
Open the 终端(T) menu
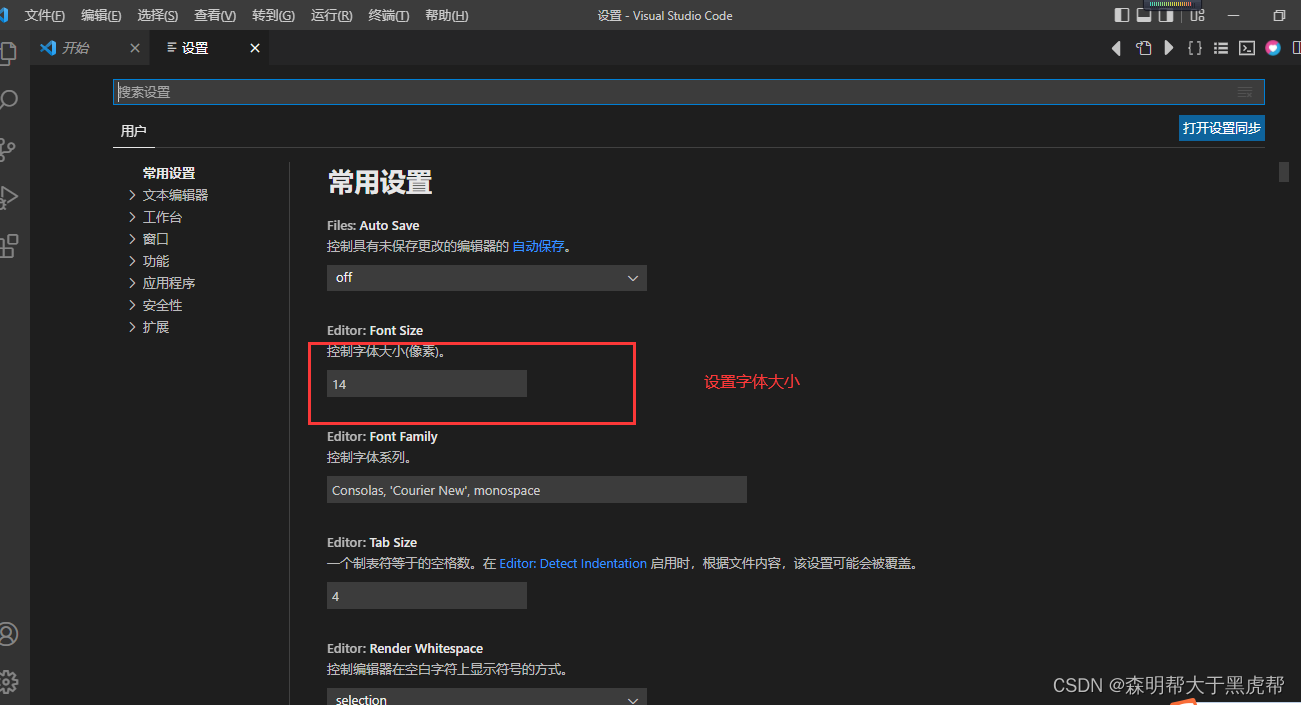tap(389, 16)
